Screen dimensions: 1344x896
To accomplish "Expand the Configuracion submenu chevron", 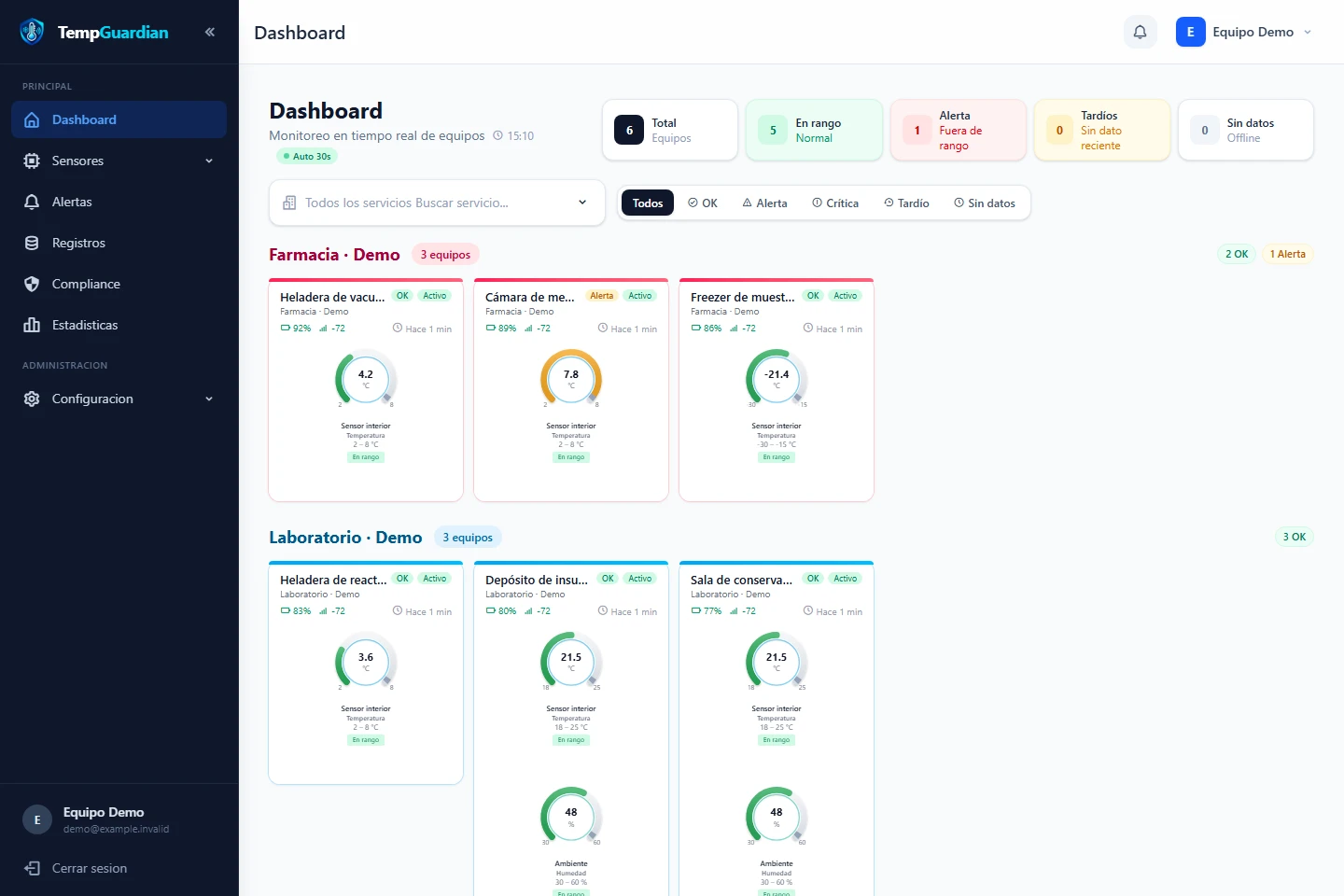I will [x=209, y=399].
